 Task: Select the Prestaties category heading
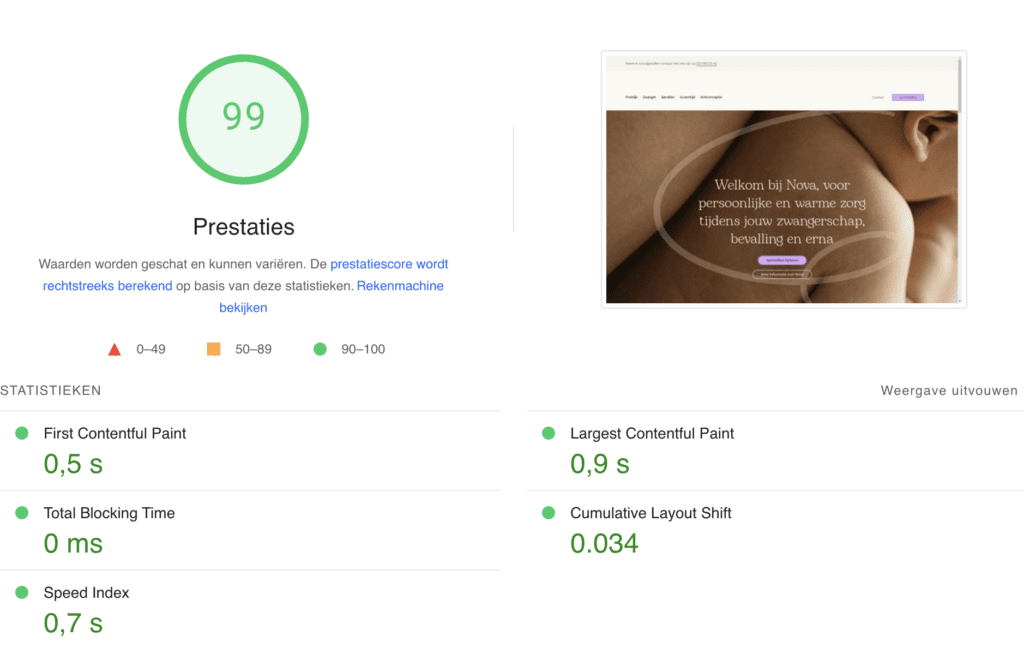point(243,227)
